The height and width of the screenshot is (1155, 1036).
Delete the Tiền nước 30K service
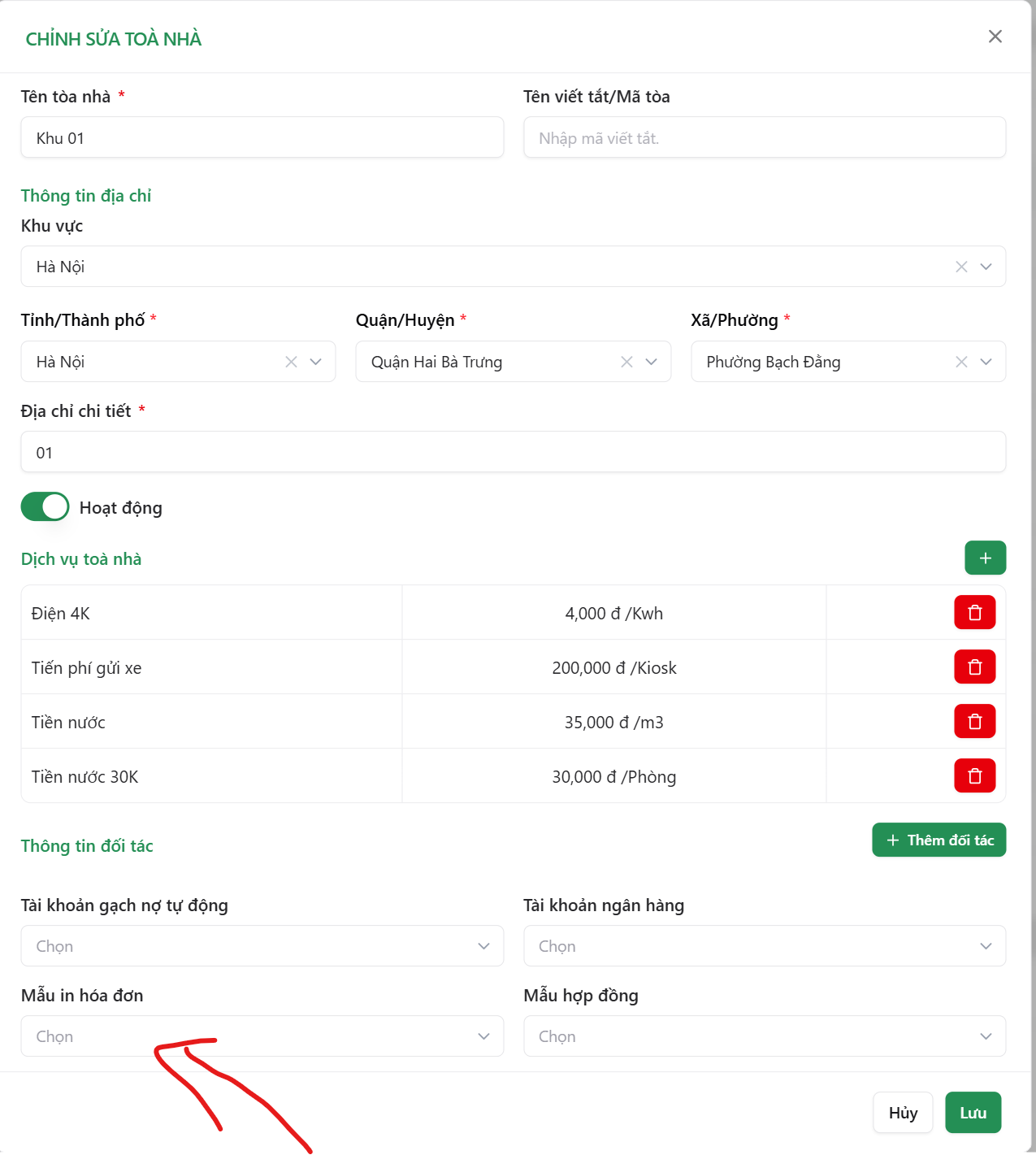974,776
